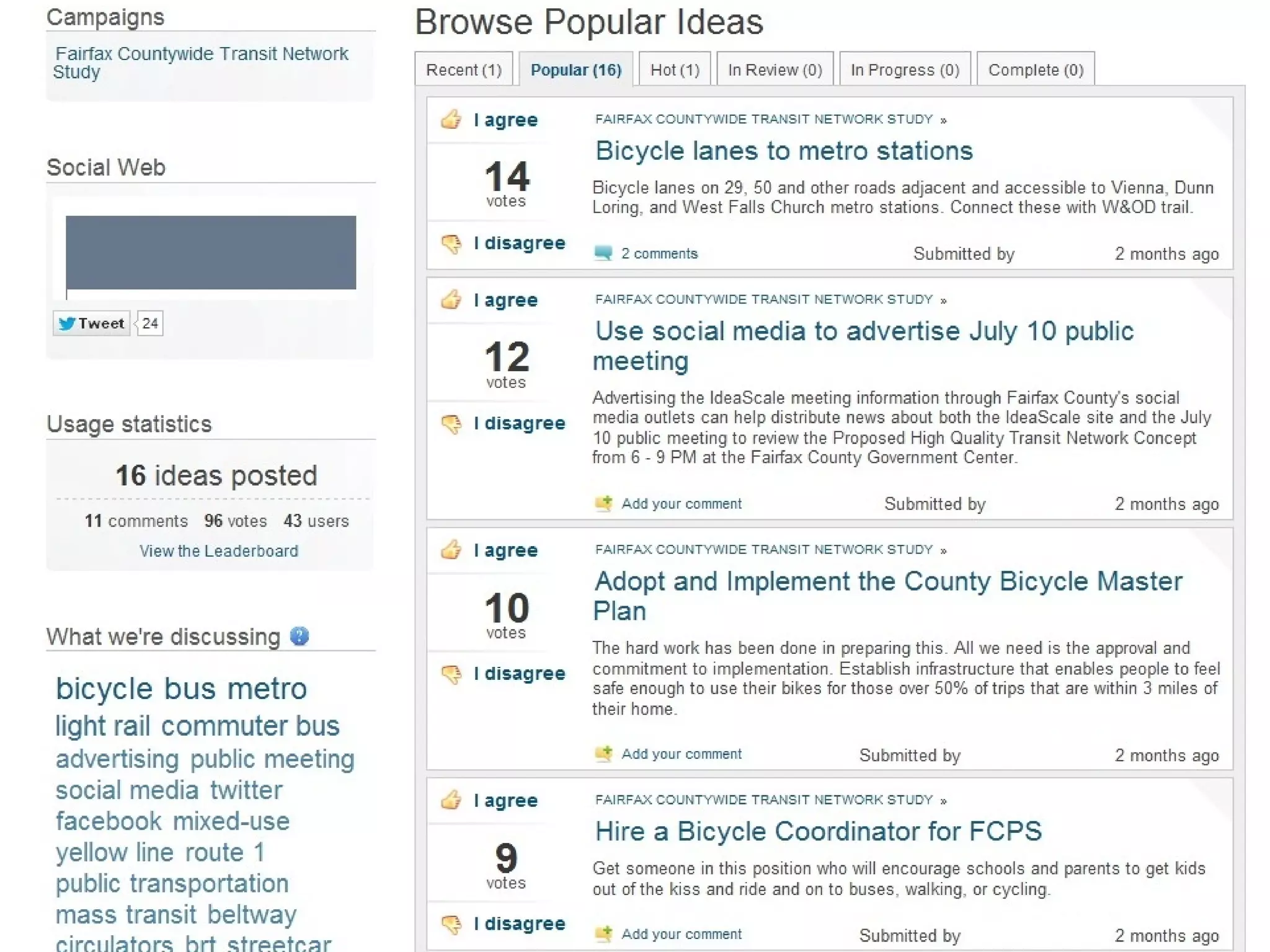Open the In Review (0) tab

(775, 69)
